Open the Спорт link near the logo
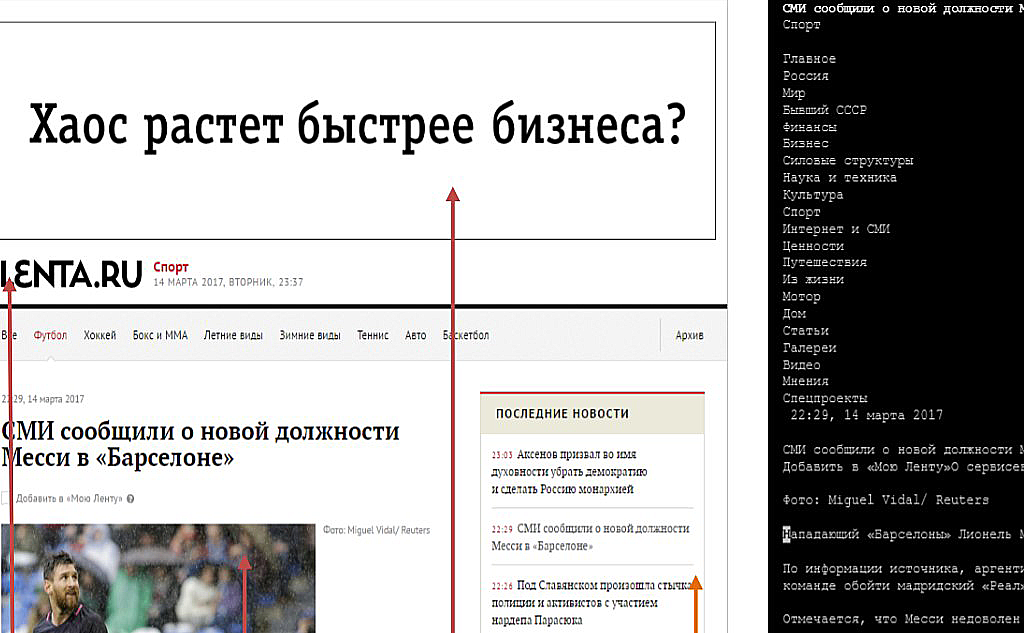 [x=170, y=267]
